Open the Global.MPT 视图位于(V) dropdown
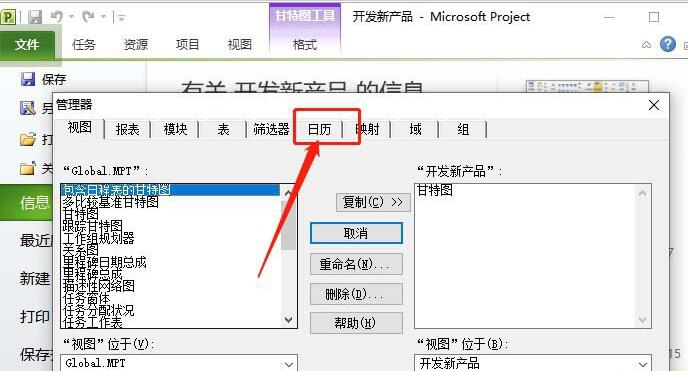688x371 pixels. tap(288, 364)
